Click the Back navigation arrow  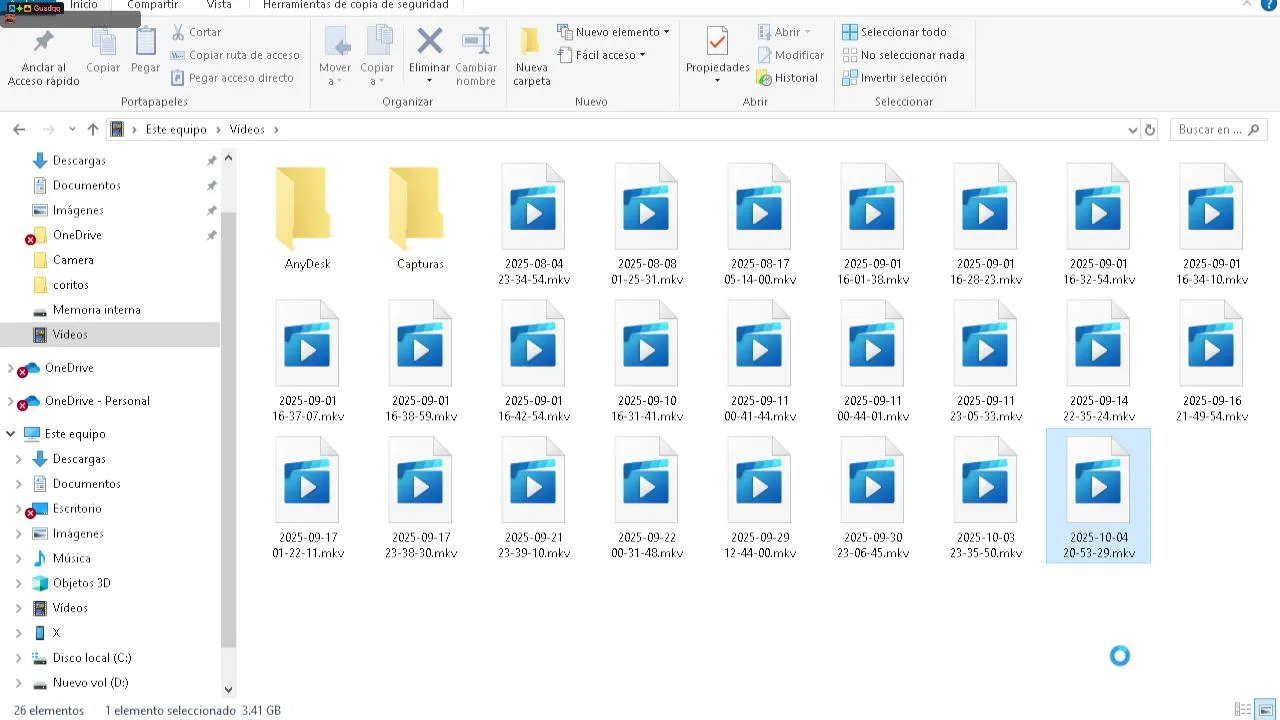[19, 130]
